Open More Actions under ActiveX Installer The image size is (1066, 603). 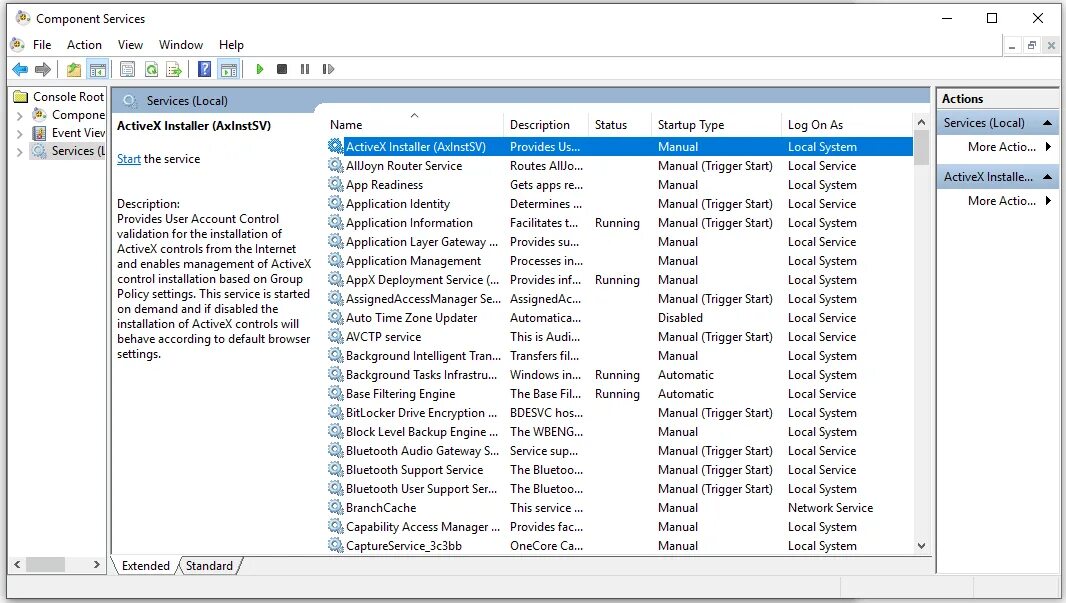click(x=1009, y=201)
